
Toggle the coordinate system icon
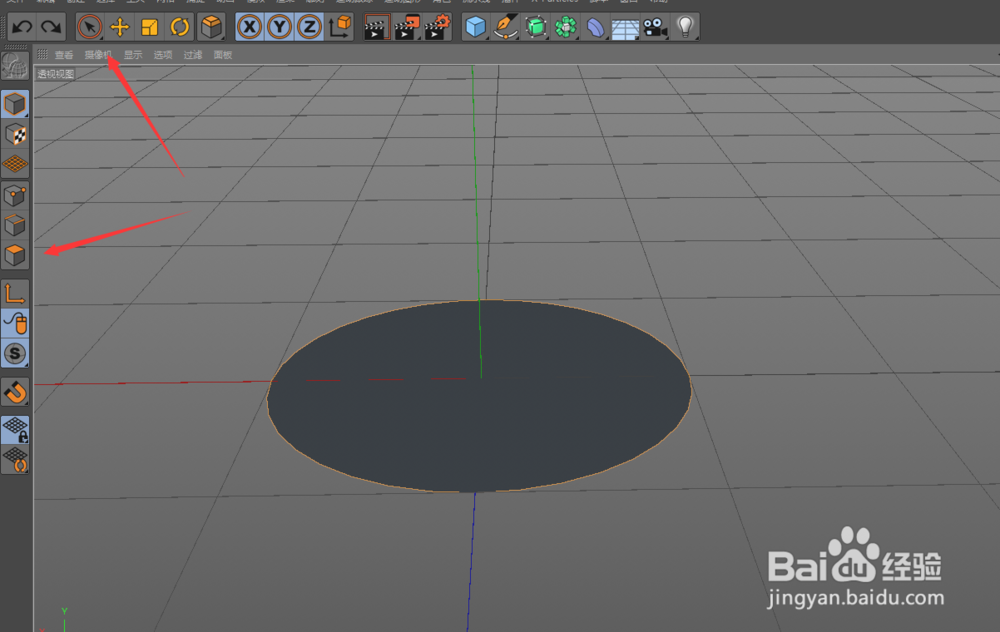pyautogui.click(x=340, y=27)
